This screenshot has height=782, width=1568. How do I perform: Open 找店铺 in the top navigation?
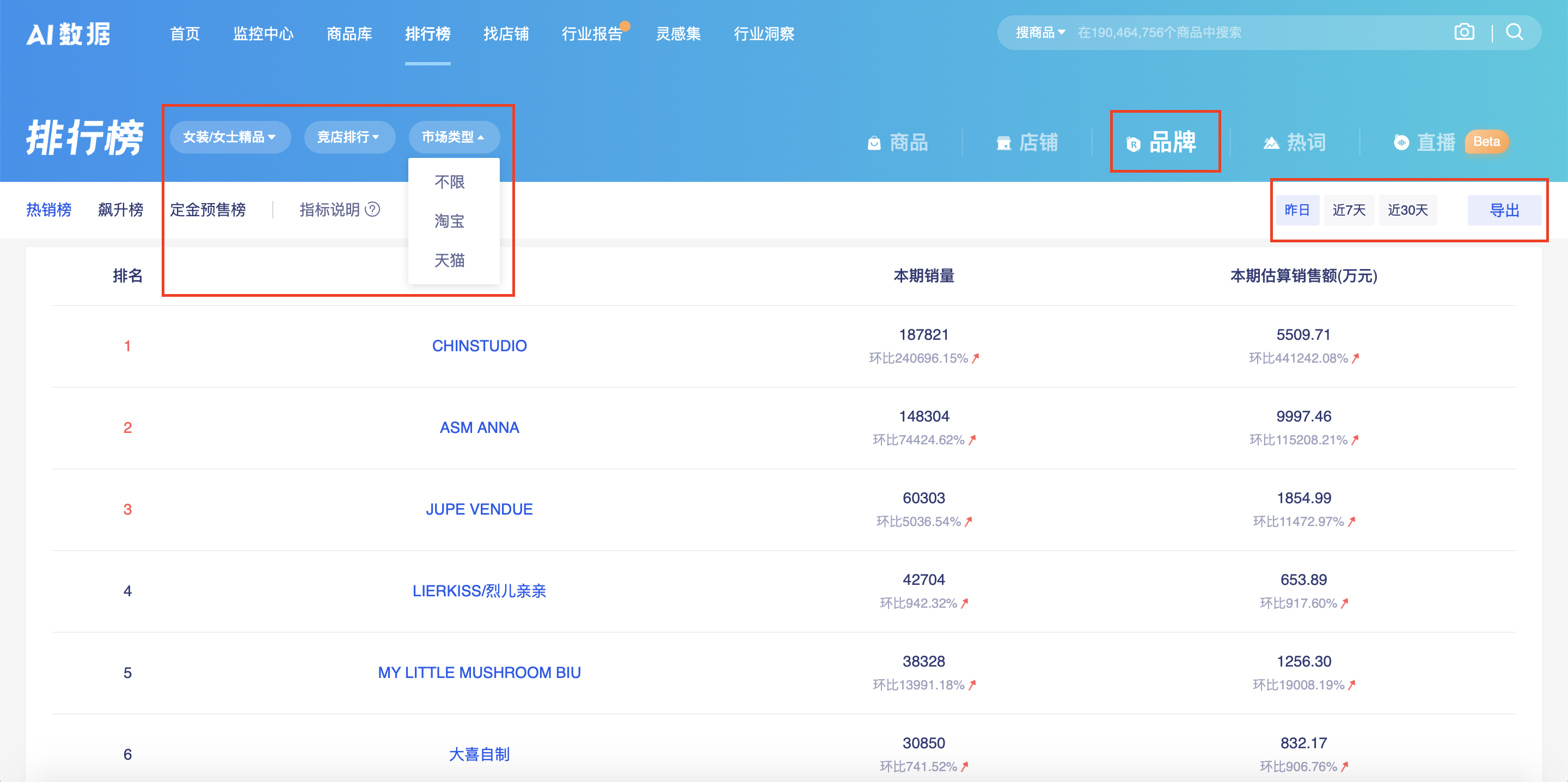point(505,34)
